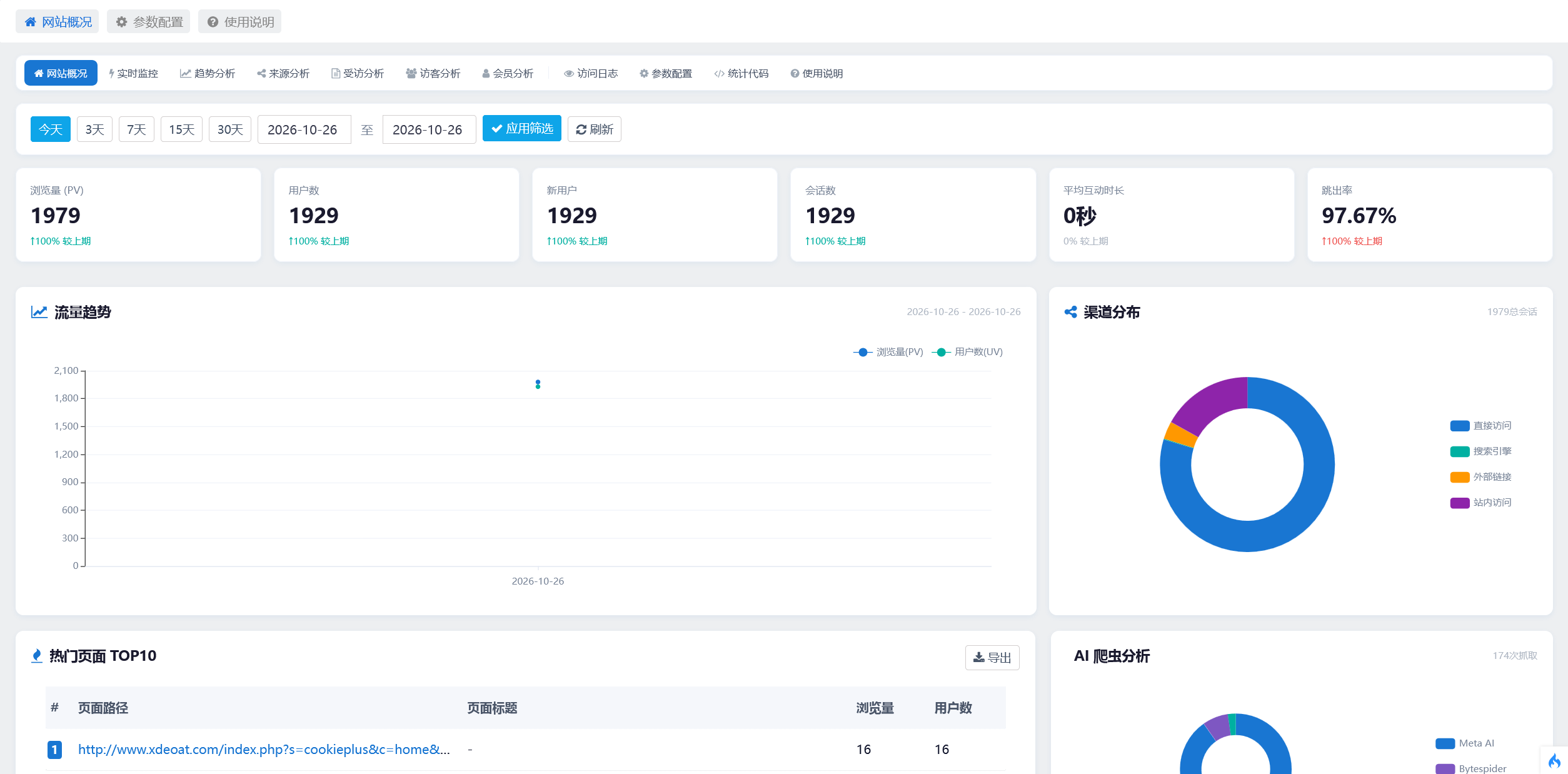Viewport: 1568px width, 774px height.
Task: Toggle 用户数(UV) series in chart legend
Action: pyautogui.click(x=967, y=352)
